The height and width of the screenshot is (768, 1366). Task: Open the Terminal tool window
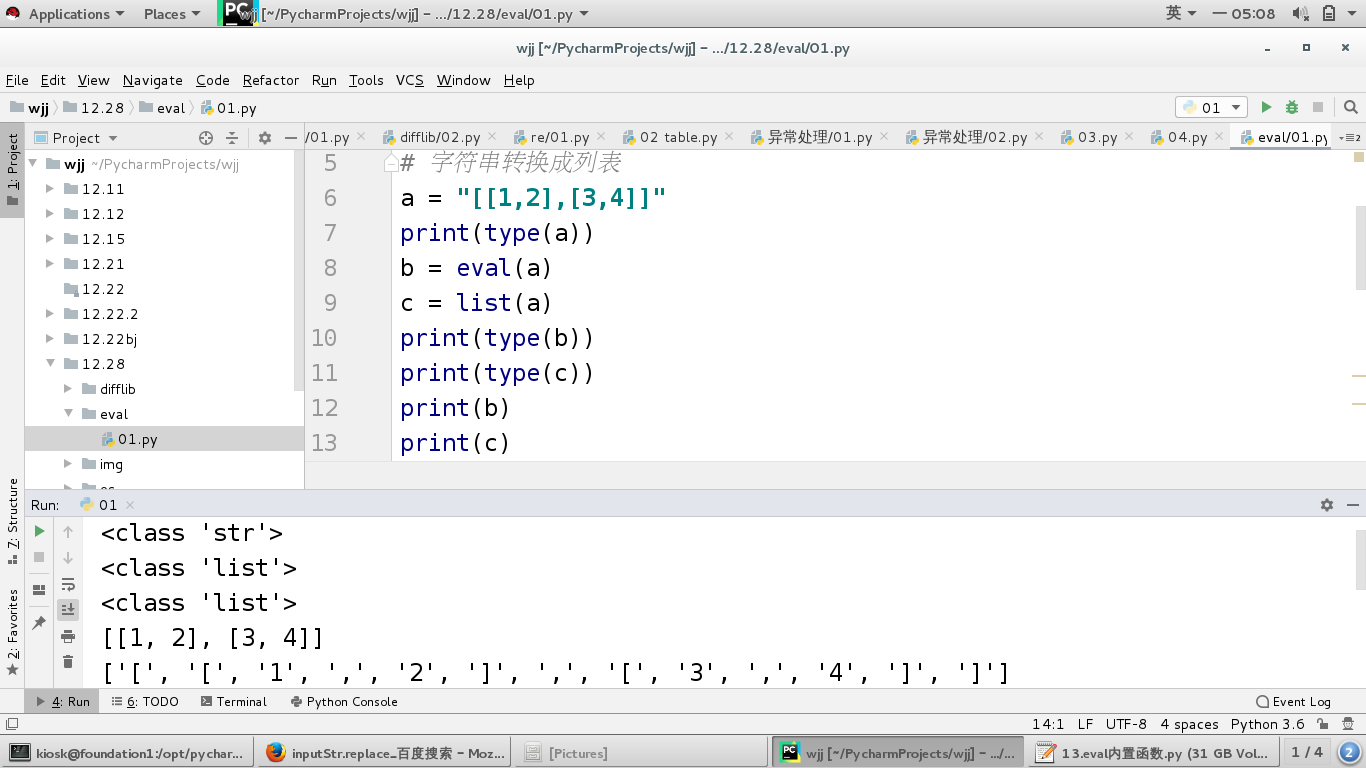point(234,702)
